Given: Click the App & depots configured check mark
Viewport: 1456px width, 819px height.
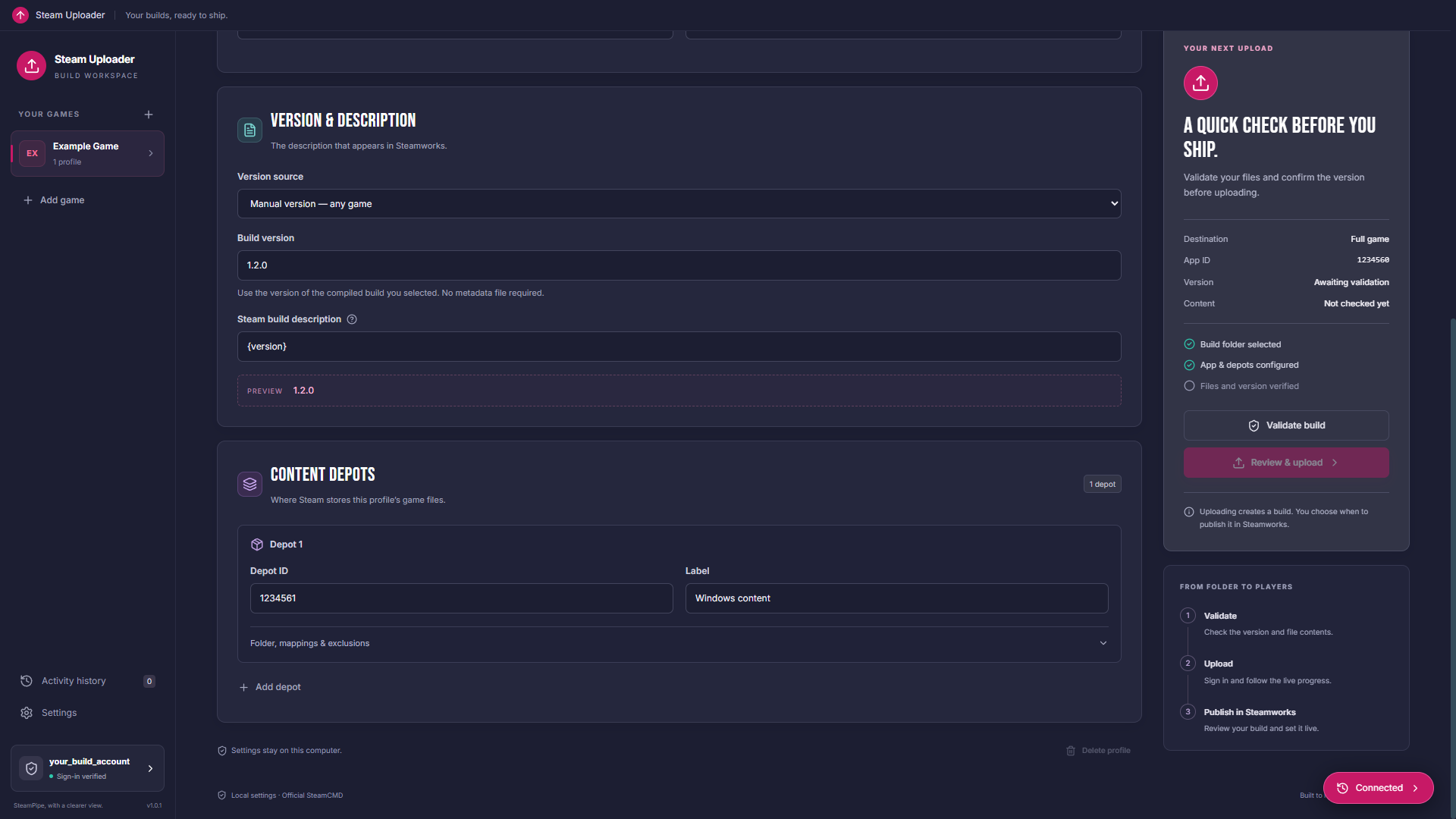Looking at the screenshot, I should point(1189,365).
